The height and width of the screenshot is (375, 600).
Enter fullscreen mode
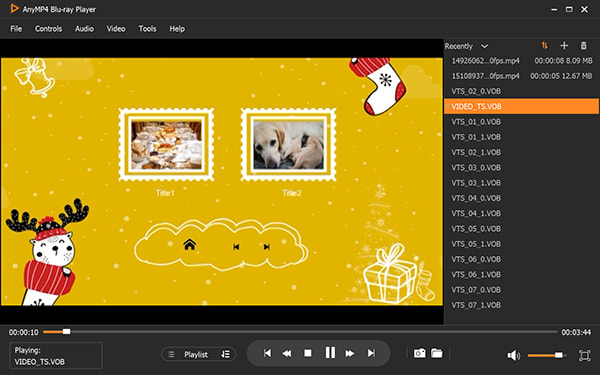click(x=584, y=355)
